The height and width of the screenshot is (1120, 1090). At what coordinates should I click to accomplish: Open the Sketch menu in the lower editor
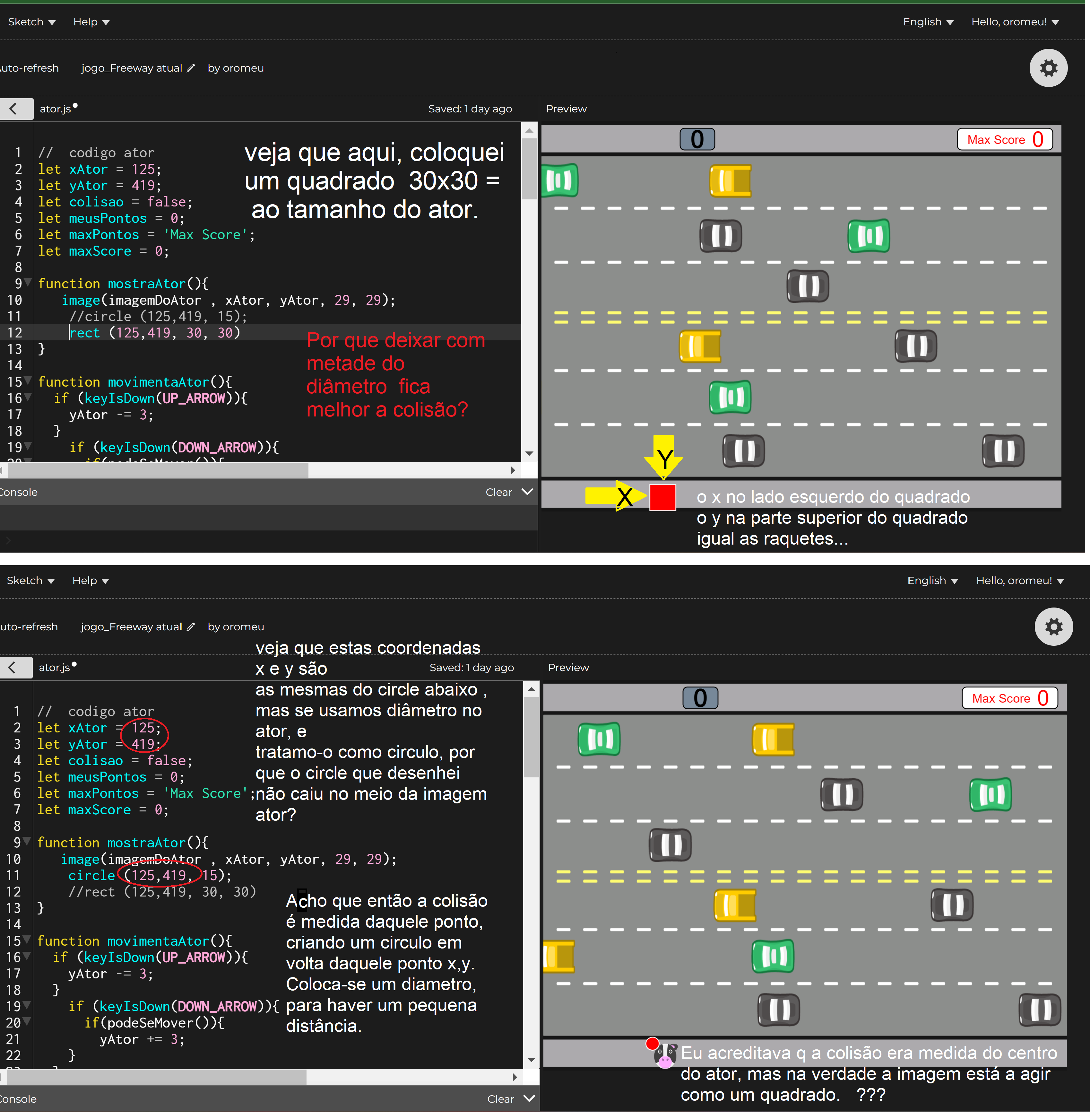(x=30, y=581)
